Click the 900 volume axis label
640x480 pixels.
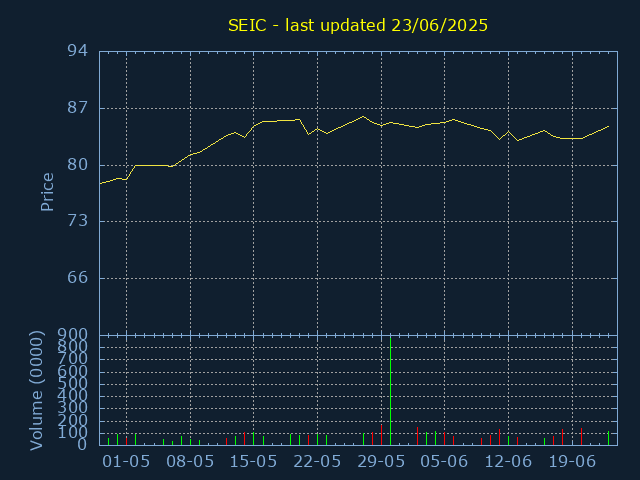click(73, 335)
